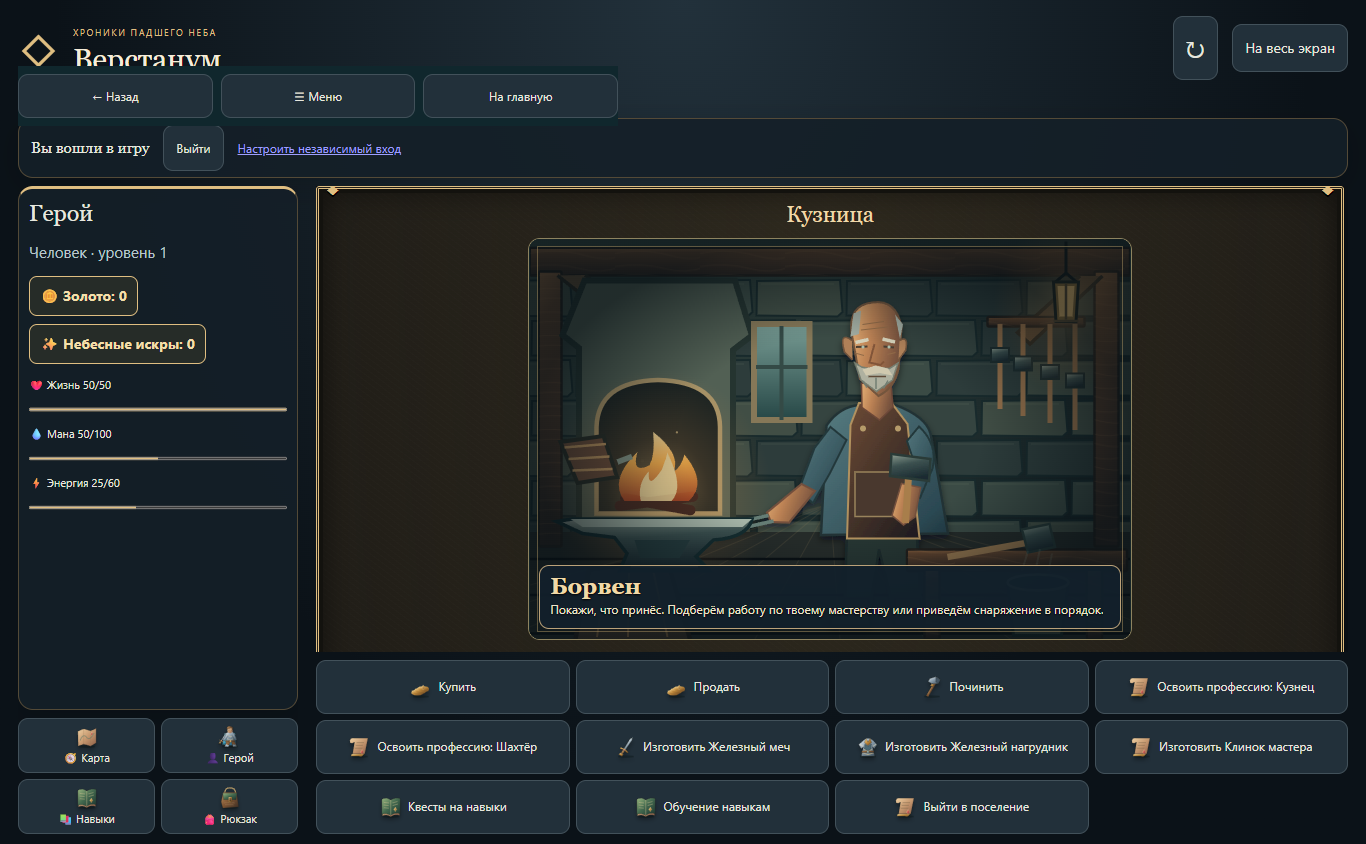Click the Кузница location title
Image resolution: width=1366 pixels, height=844 pixels.
[830, 214]
